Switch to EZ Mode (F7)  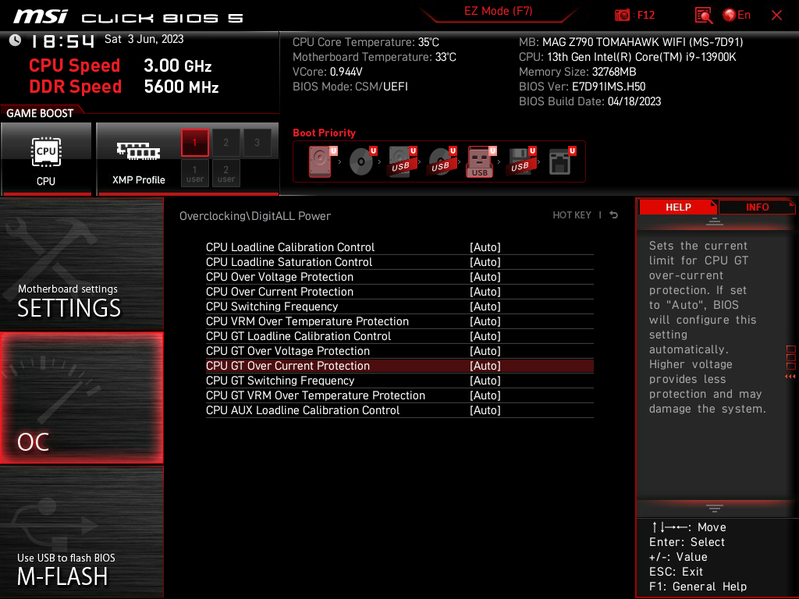tap(498, 11)
